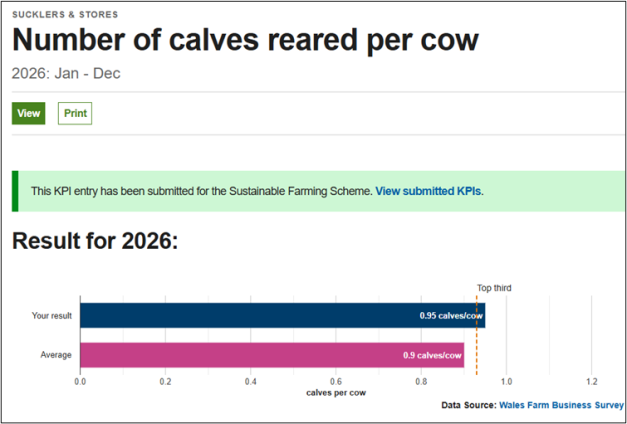Click the Sucklers & Stores category label
This screenshot has height=424, width=627.
coord(65,15)
